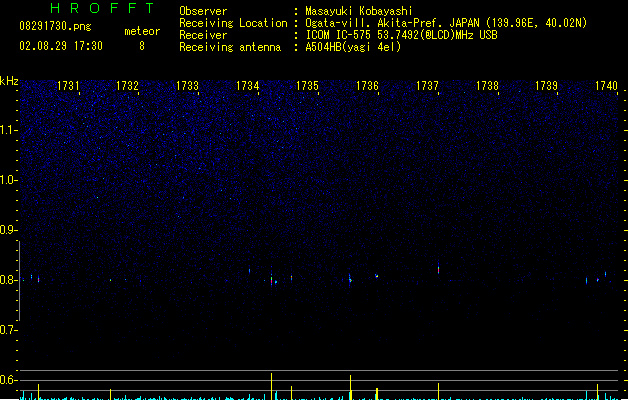Click the 1733 time axis marker
The height and width of the screenshot is (400, 629).
point(187,86)
